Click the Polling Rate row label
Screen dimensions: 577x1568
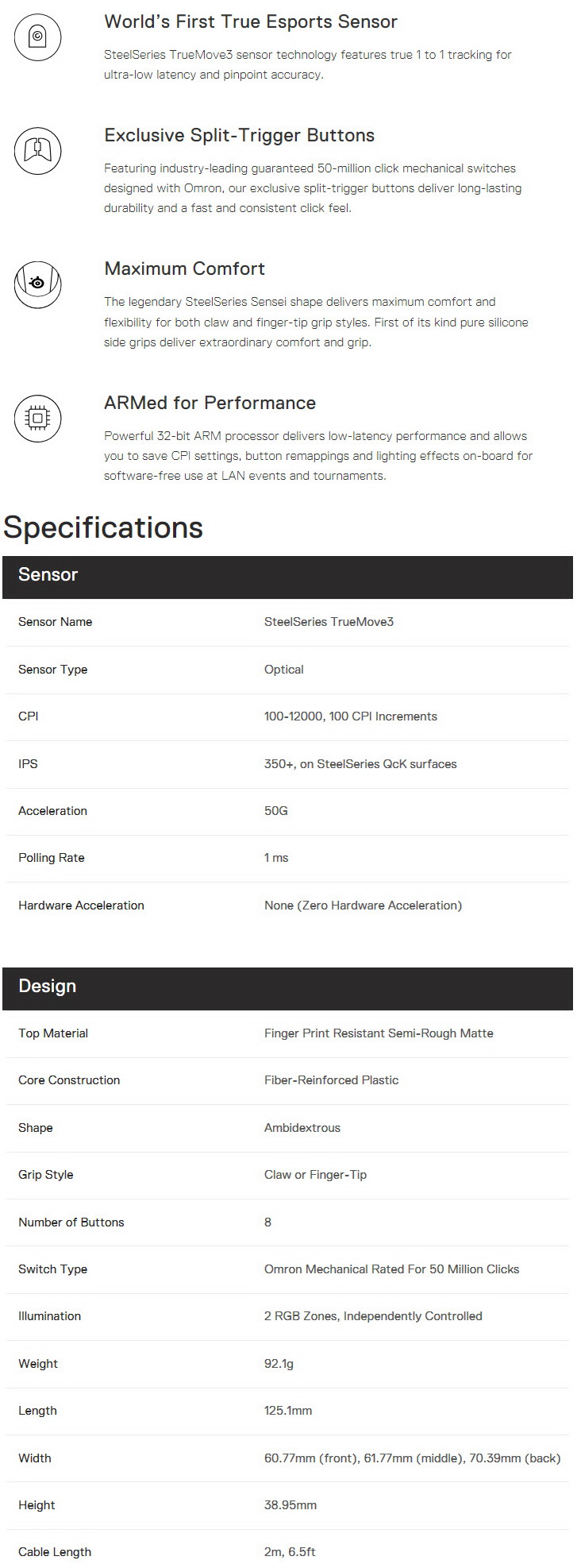click(x=51, y=858)
